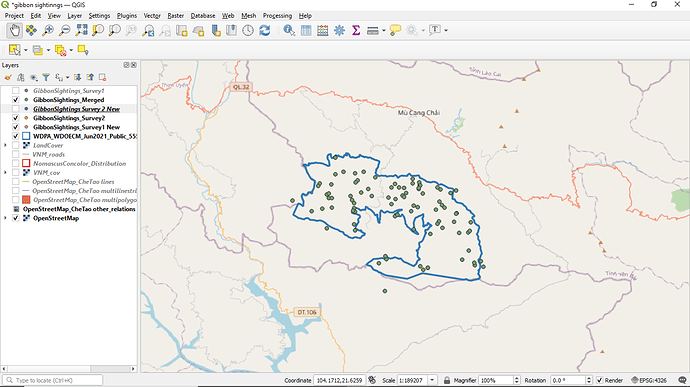Select the Pan Map hand tool

(x=15, y=30)
